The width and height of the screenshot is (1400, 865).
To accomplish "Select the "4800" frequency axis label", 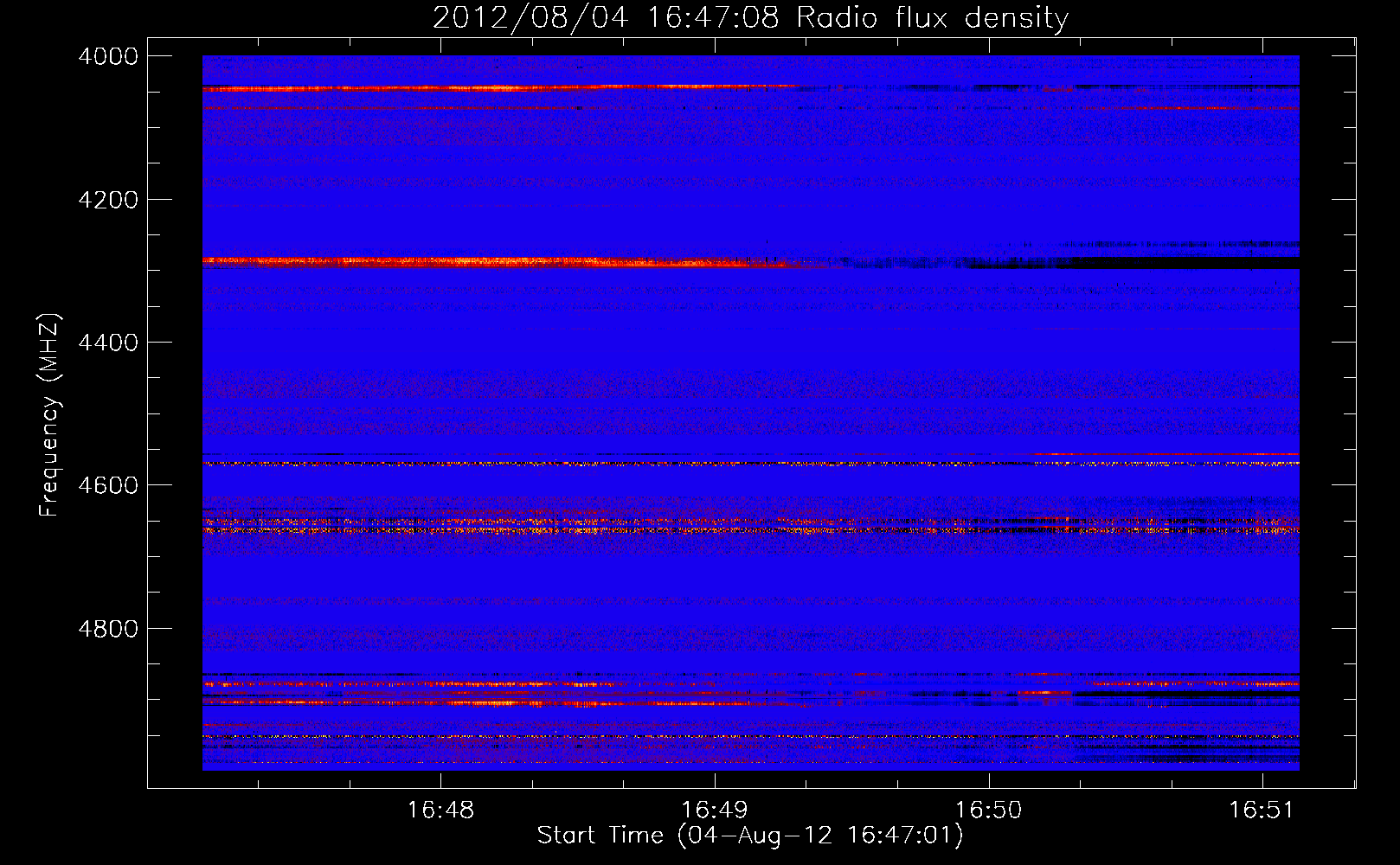I will click(x=108, y=629).
